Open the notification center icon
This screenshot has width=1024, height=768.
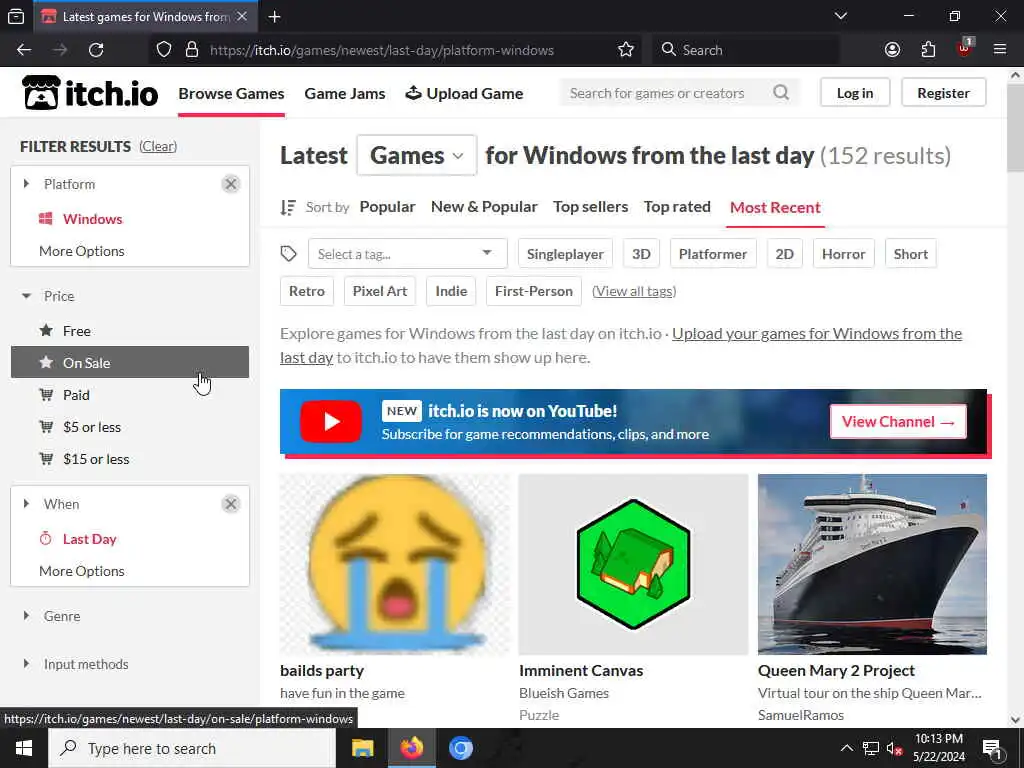(992, 748)
